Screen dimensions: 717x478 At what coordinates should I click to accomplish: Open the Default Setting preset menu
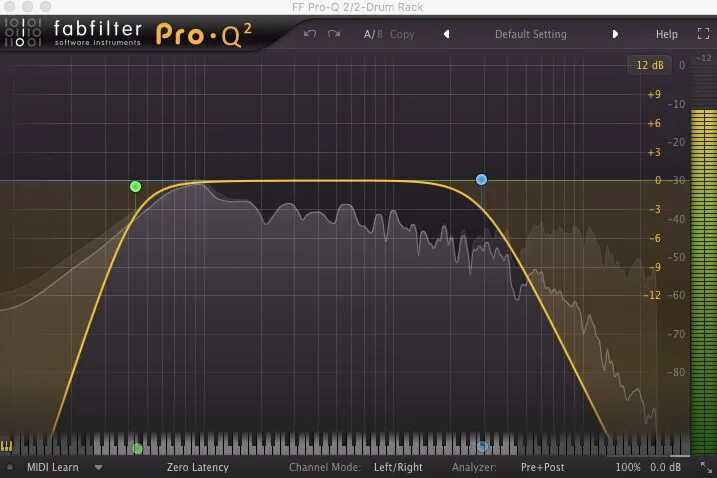tap(530, 34)
